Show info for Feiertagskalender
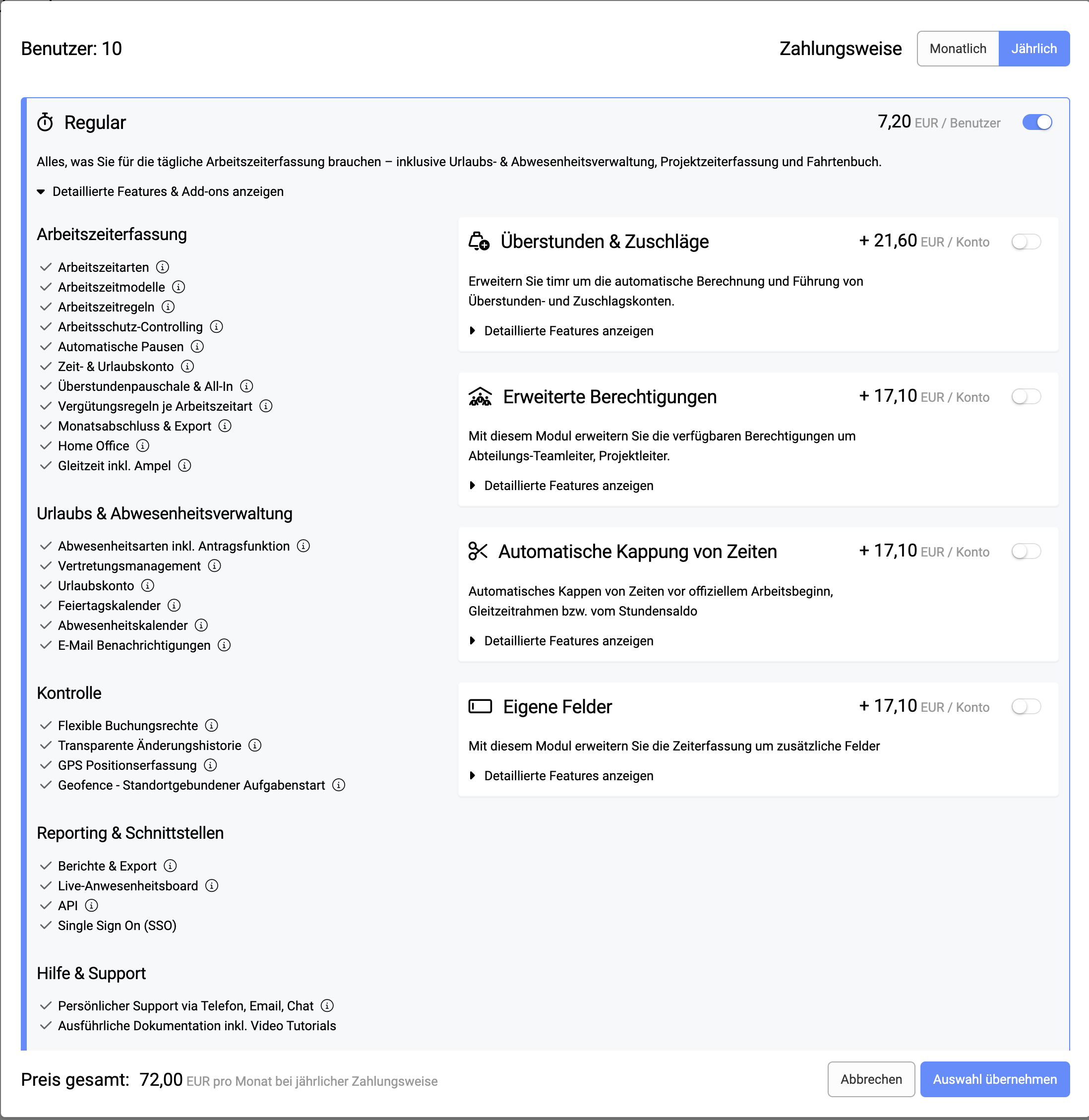Screen dimensions: 1089x1120 click(175, 605)
